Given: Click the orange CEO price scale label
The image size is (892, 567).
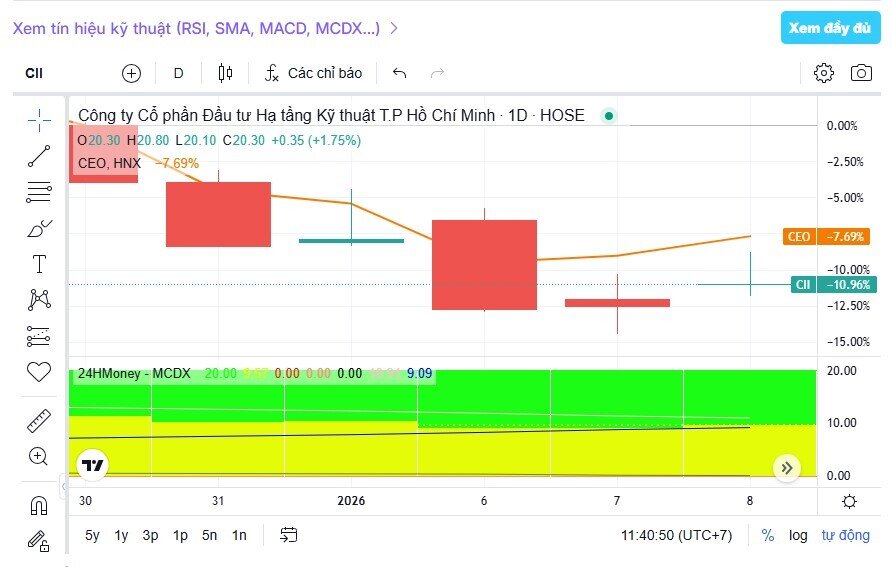Looking at the screenshot, I should coord(826,237).
